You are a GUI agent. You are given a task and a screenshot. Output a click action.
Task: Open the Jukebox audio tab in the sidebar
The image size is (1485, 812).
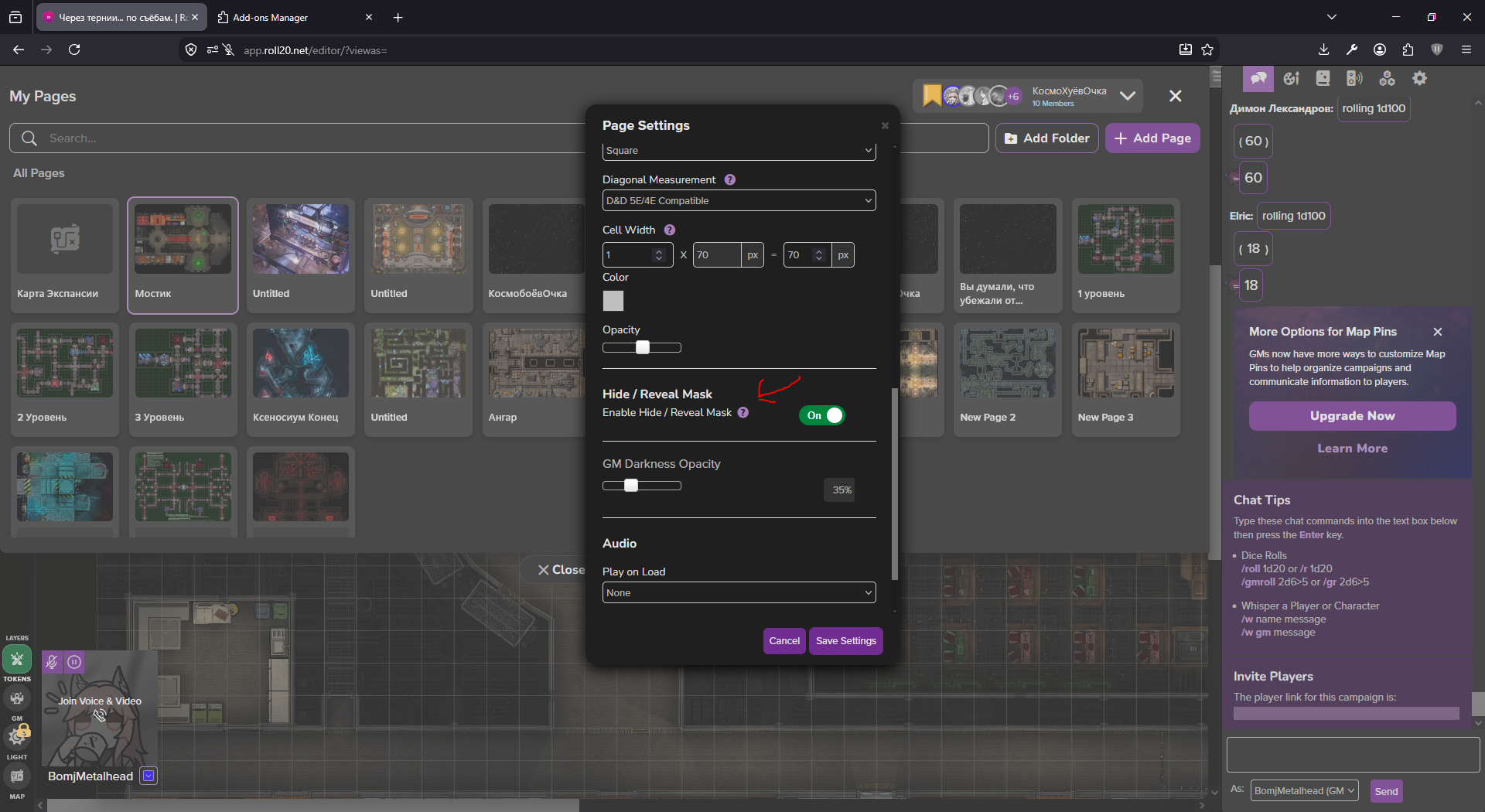coord(1354,78)
